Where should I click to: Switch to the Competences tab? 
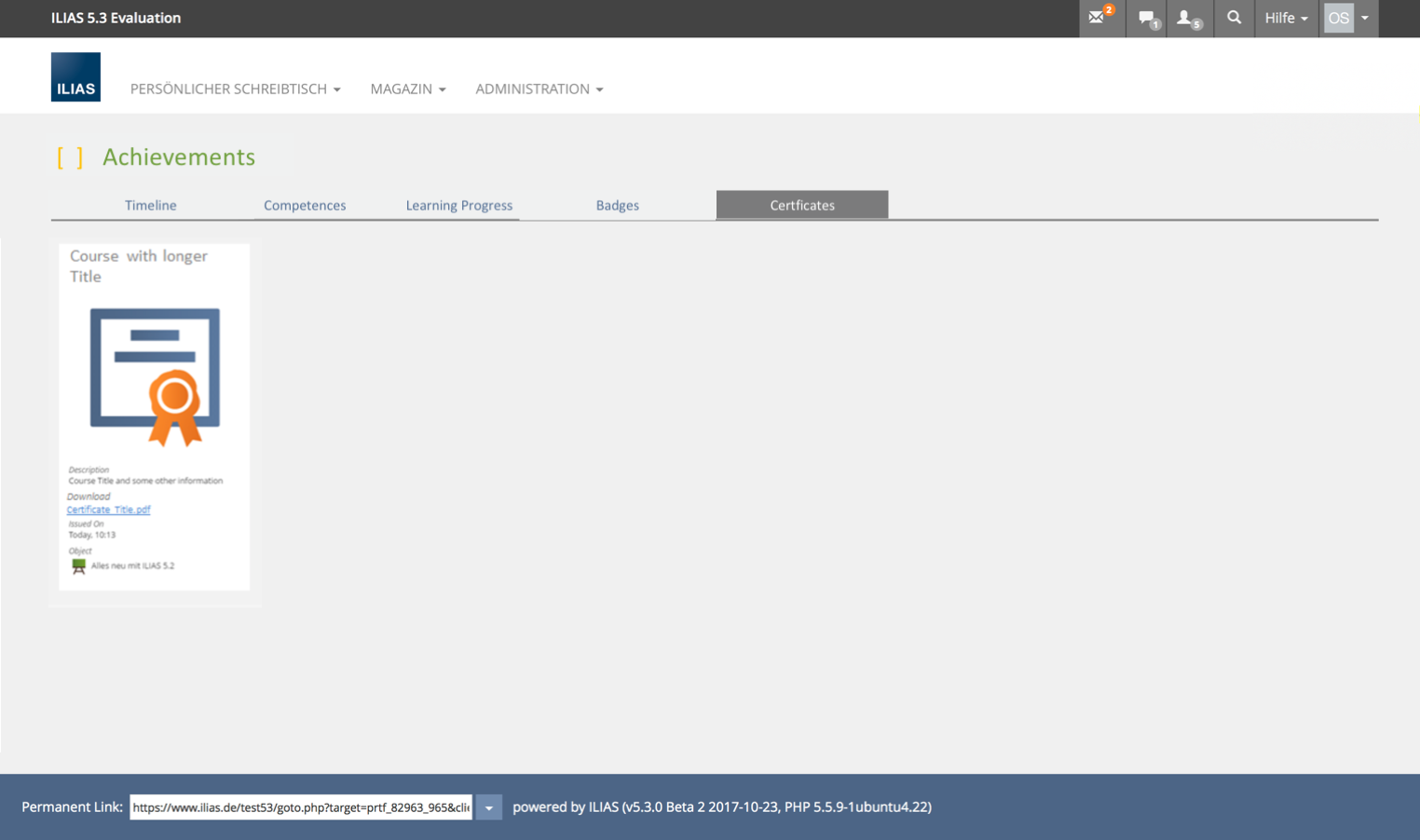tap(305, 205)
